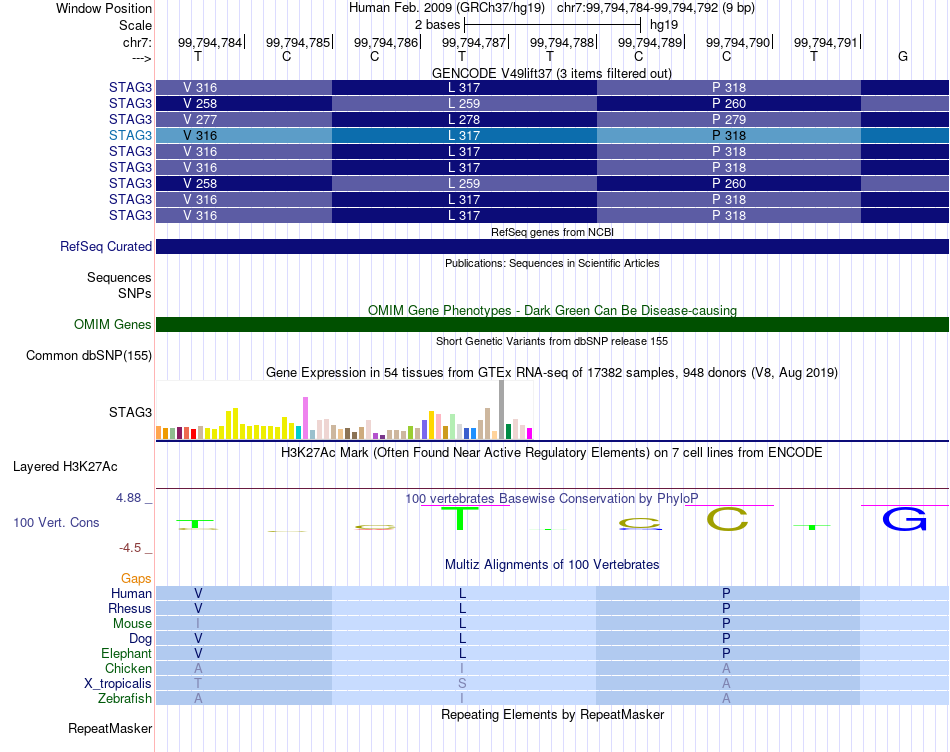Open the H3K27Ac Mark track title

coord(551,453)
